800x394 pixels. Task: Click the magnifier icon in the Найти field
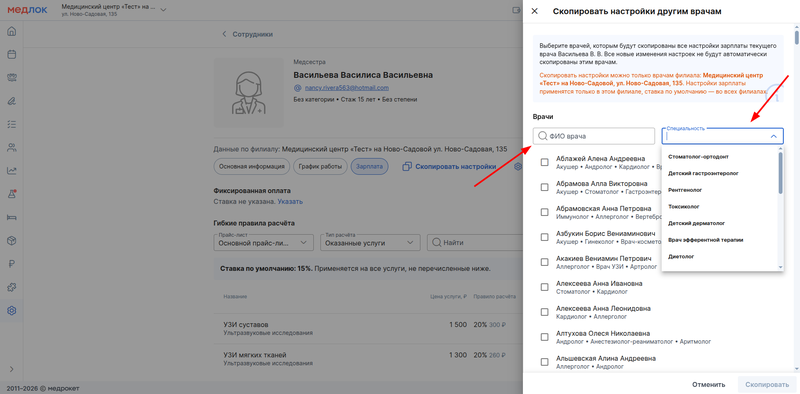pyautogui.click(x=436, y=243)
